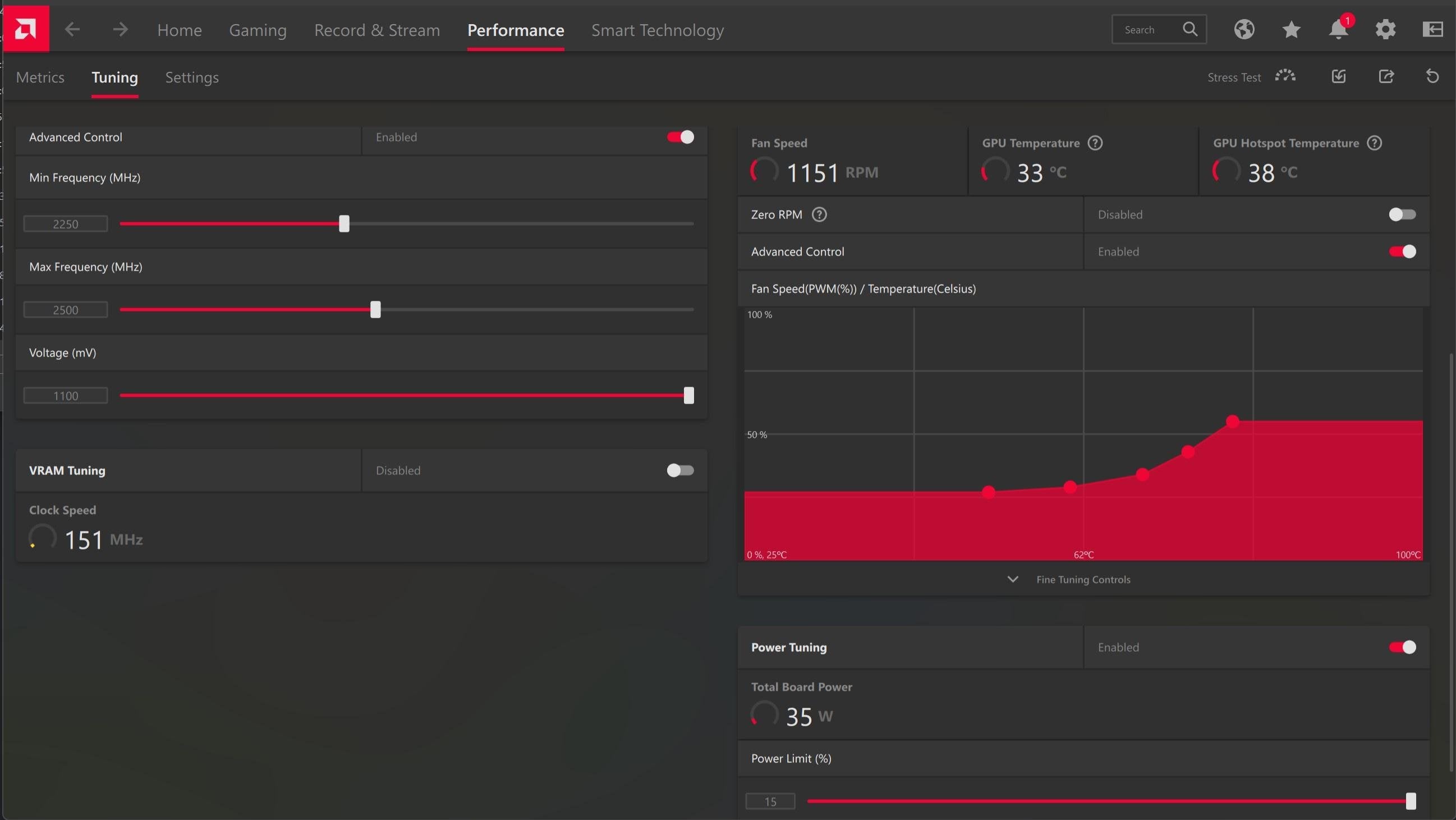
Task: Click the Max Frequency slider handle
Action: 375,310
